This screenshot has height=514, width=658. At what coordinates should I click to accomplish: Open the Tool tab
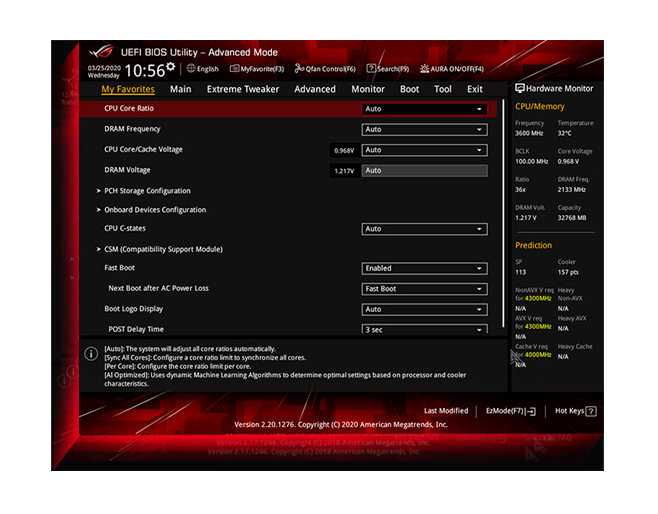point(443,89)
